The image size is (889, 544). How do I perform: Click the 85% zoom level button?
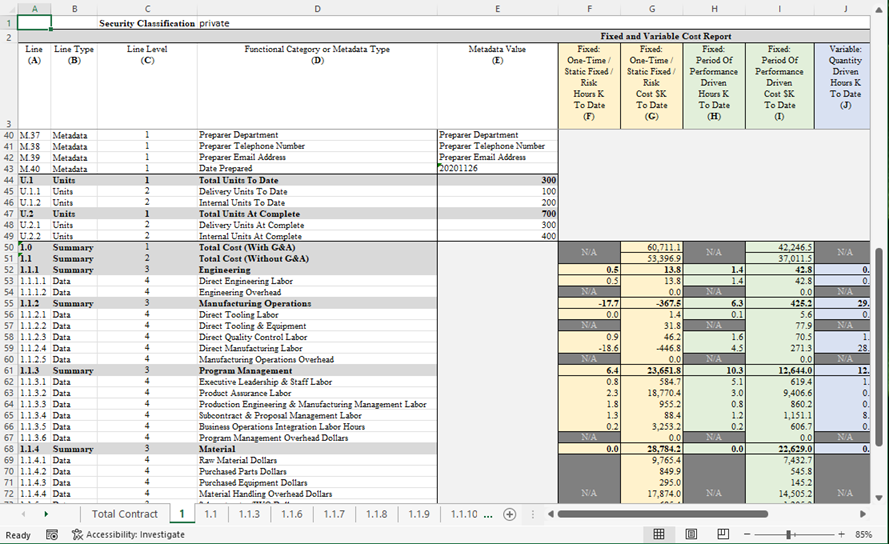pyautogui.click(x=863, y=534)
